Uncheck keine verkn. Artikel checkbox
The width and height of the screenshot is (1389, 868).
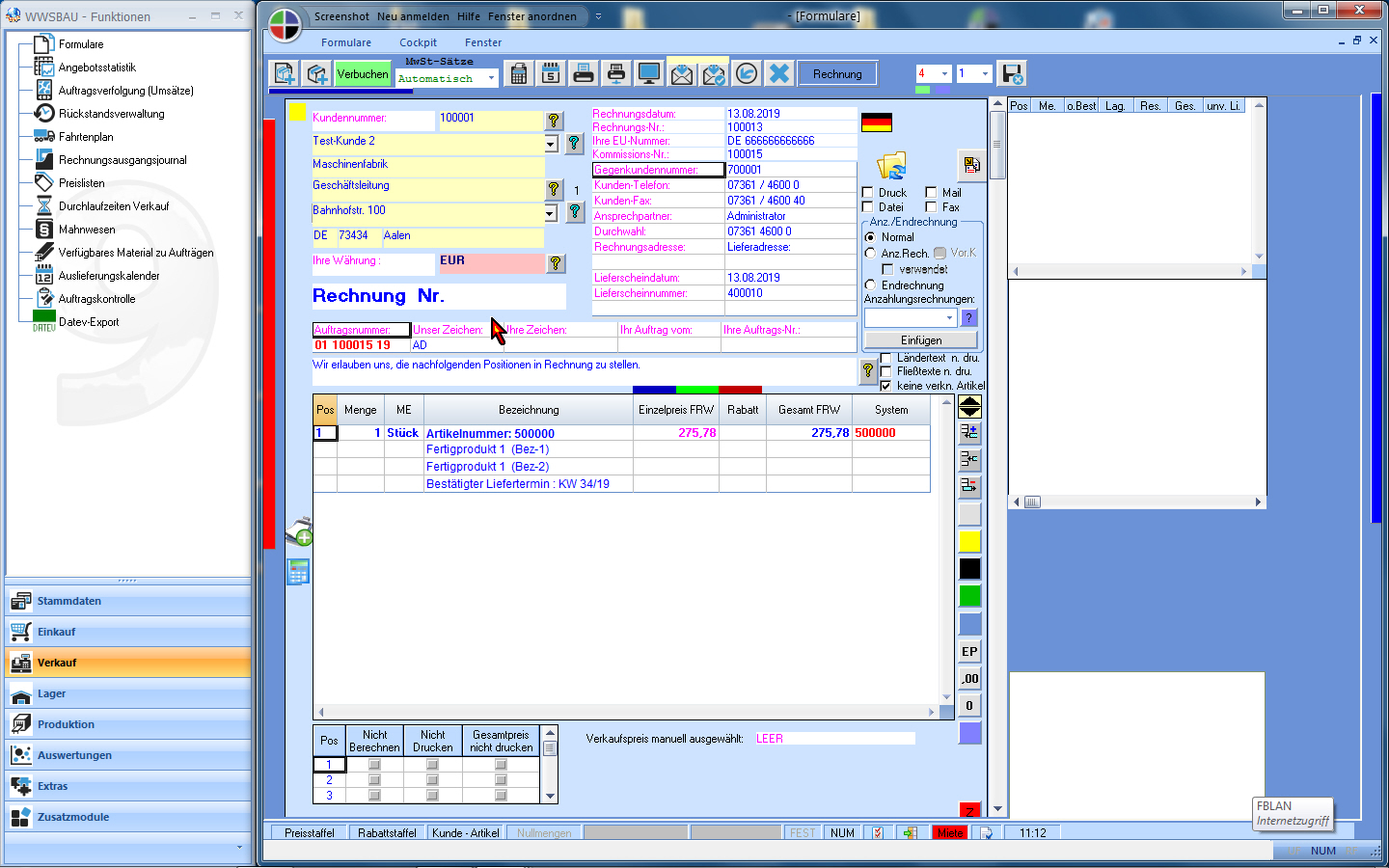885,386
